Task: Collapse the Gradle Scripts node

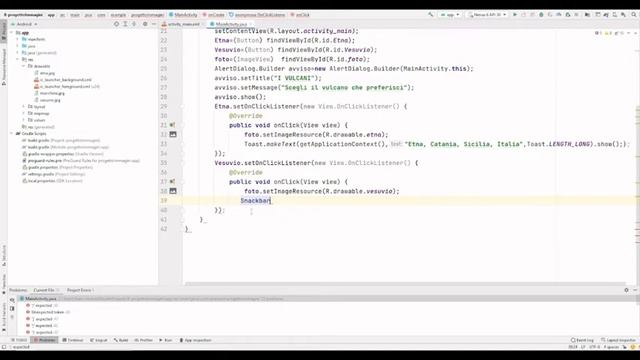Action: point(11,133)
